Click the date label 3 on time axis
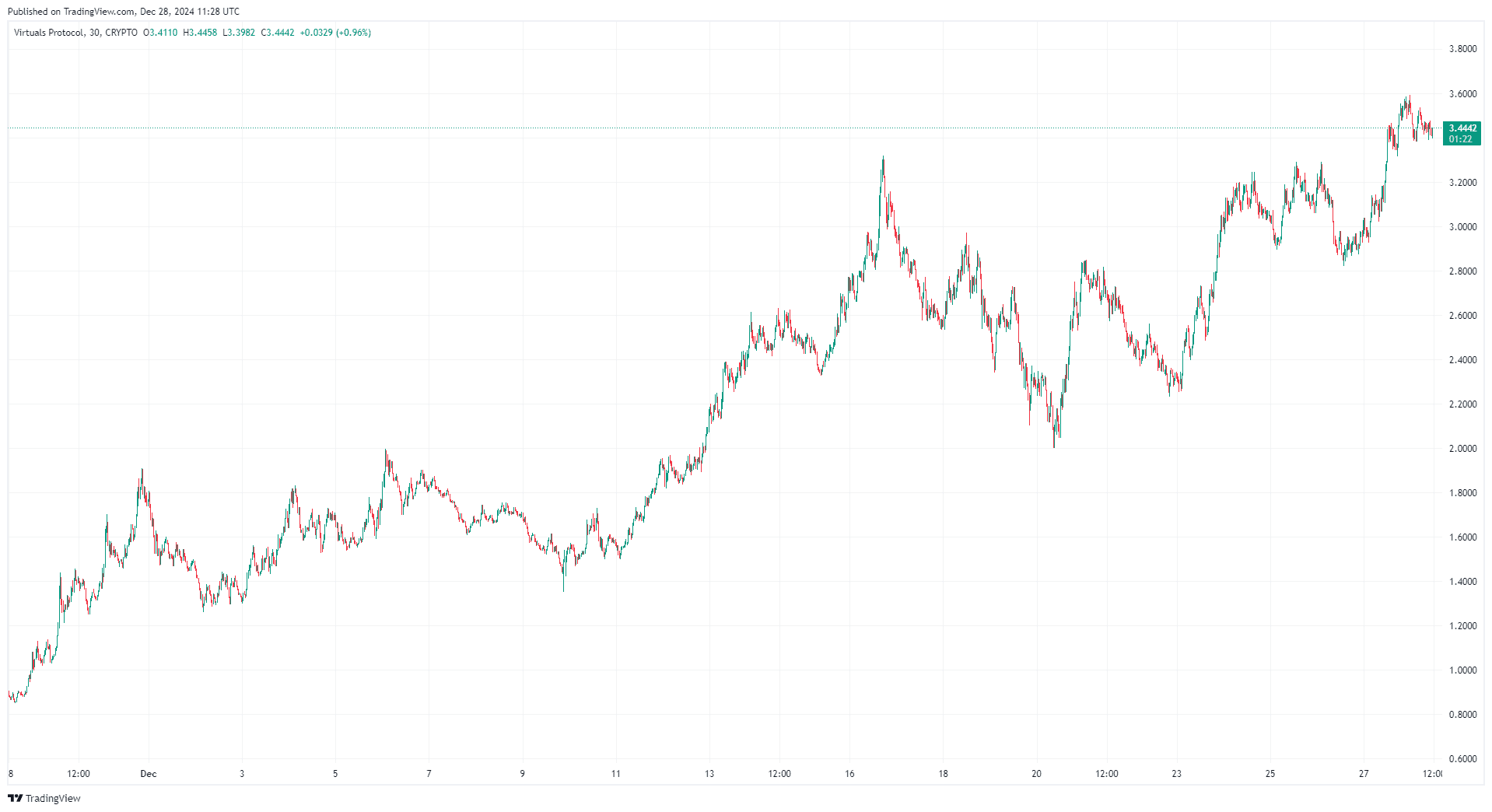1492x812 pixels. point(242,774)
